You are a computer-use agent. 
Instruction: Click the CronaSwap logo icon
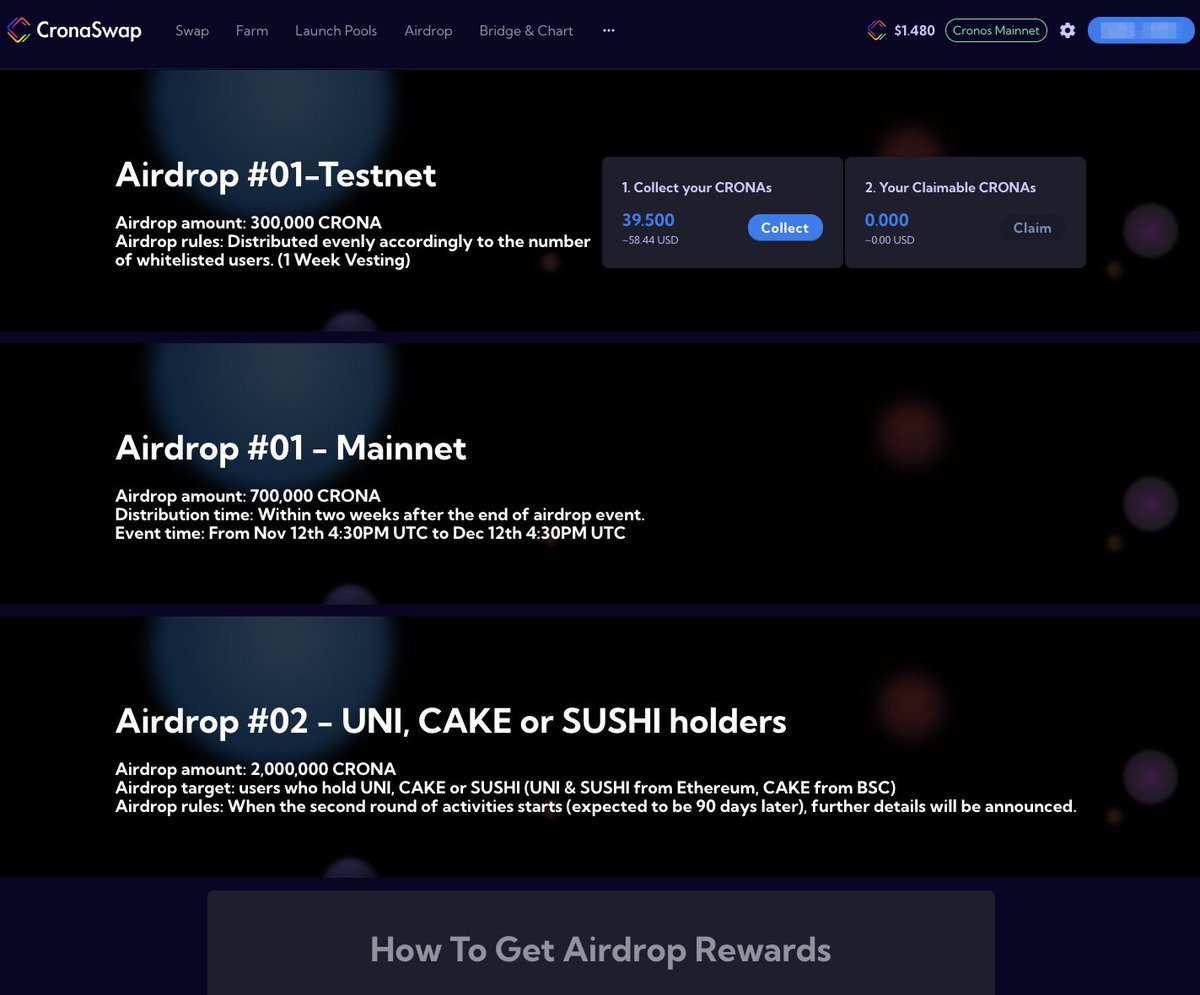19,30
